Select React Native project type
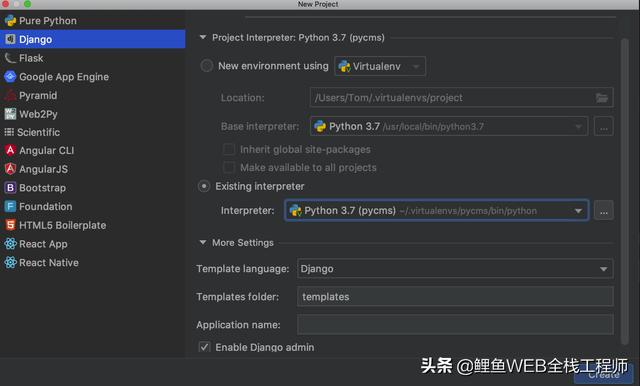The width and height of the screenshot is (640, 386). click(93, 262)
